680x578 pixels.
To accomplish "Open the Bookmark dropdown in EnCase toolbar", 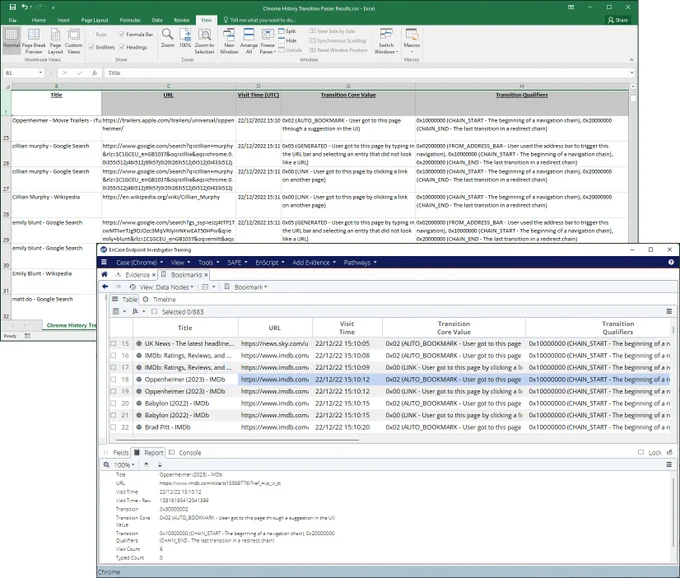I will [246, 287].
